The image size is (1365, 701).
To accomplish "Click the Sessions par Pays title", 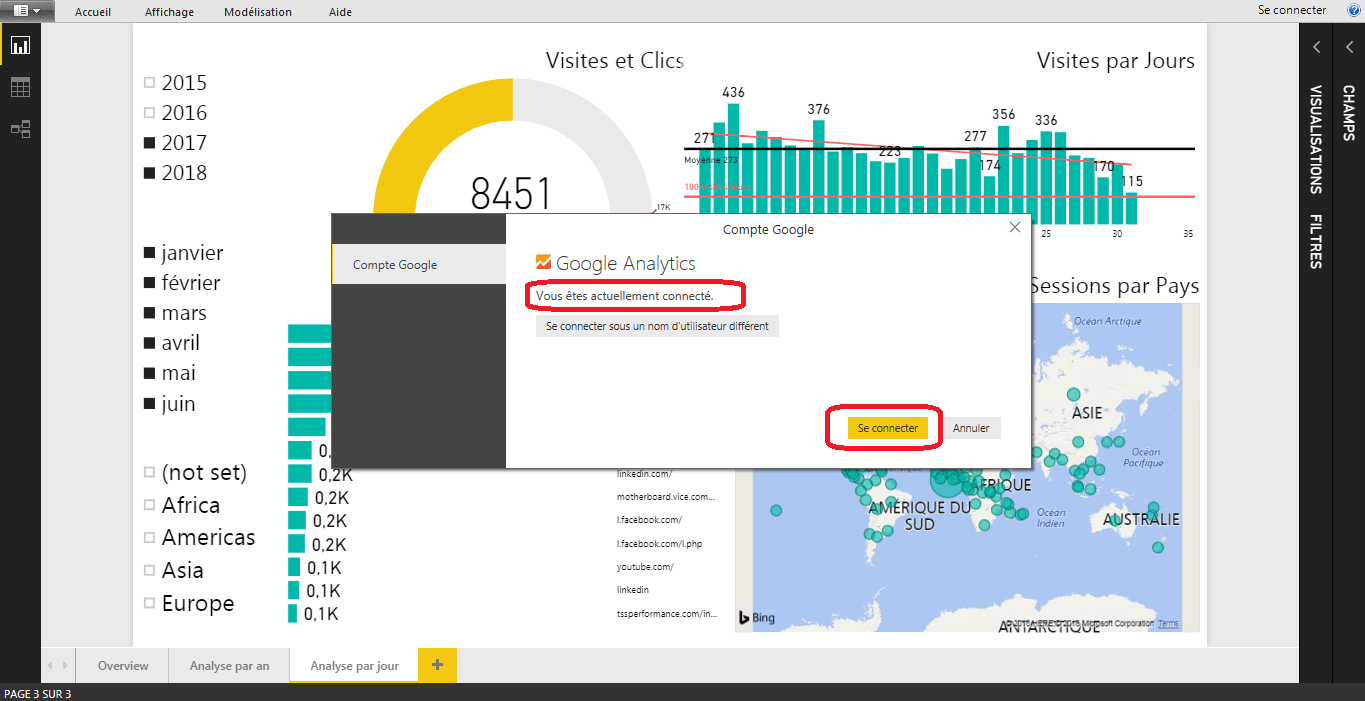I will click(x=1114, y=286).
